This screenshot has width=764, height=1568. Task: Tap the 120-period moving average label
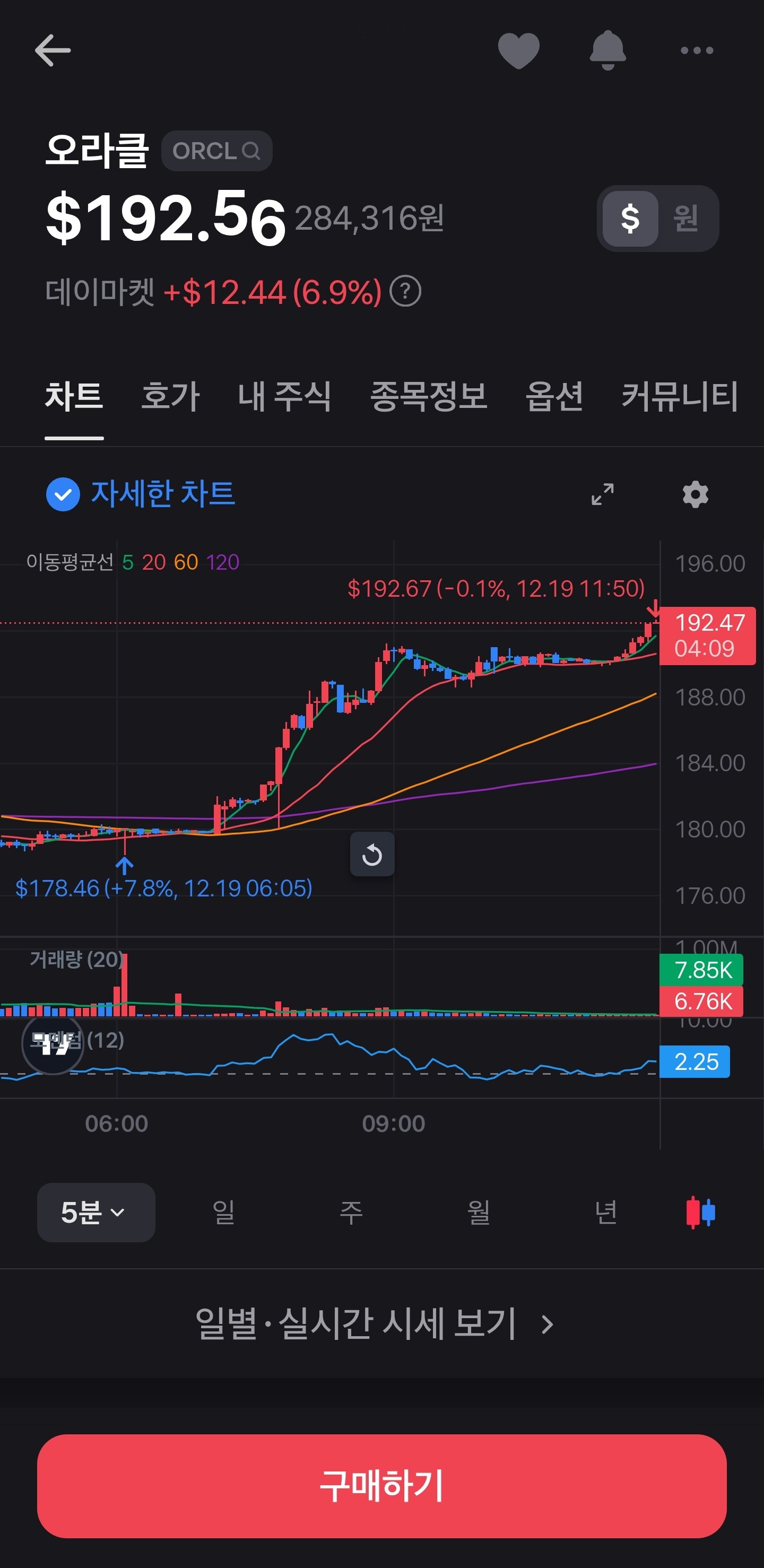click(x=223, y=562)
